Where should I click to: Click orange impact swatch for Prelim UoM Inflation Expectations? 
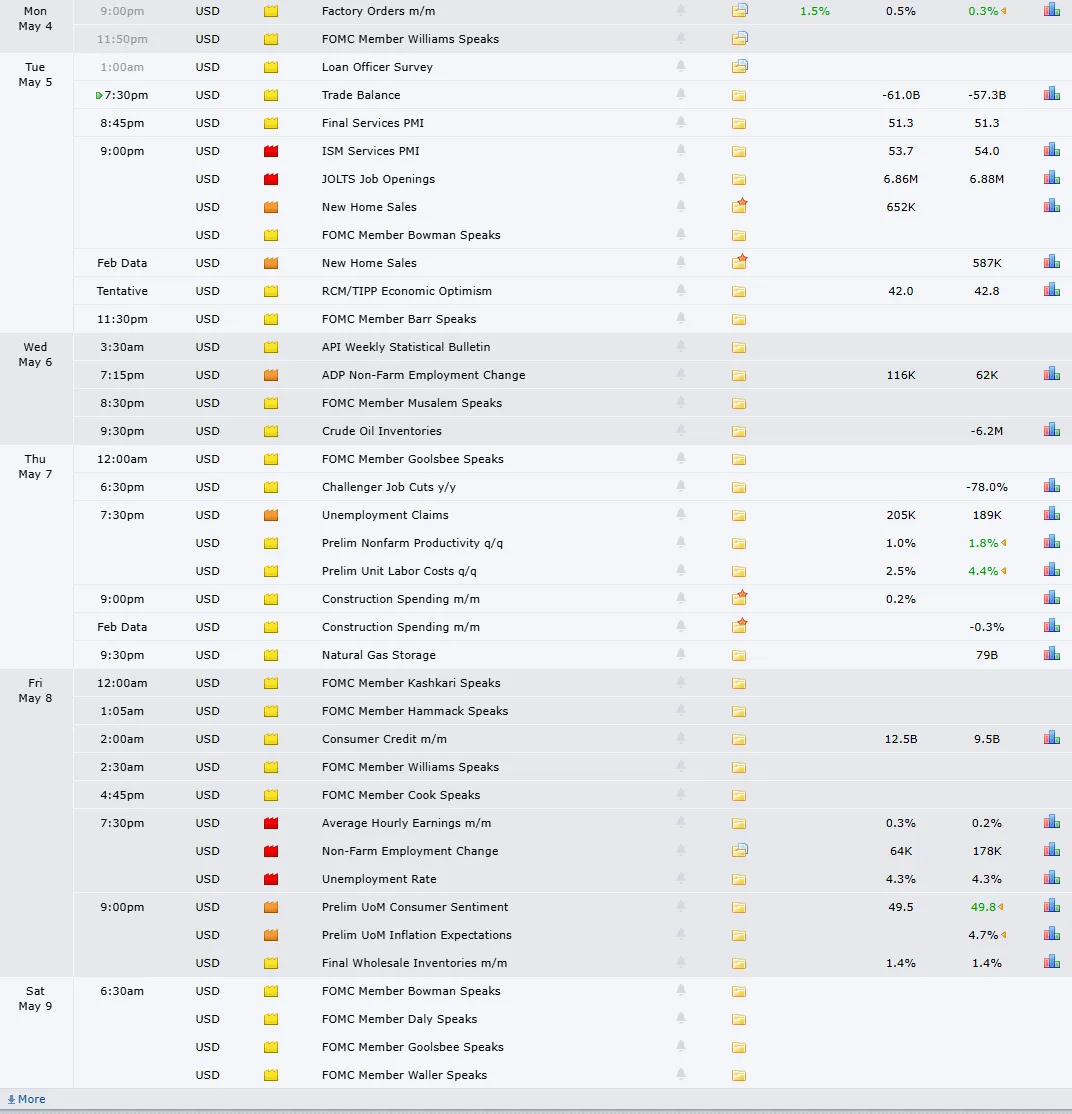point(271,935)
